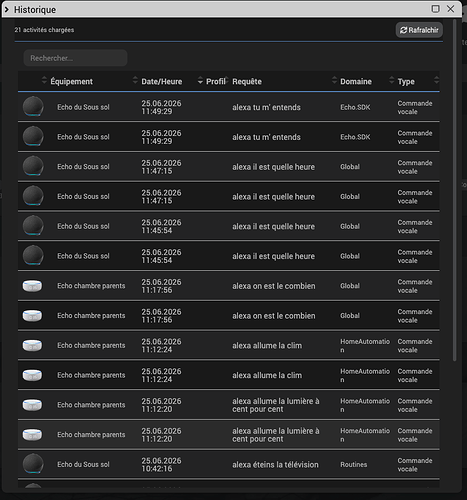467x500 pixels.
Task: Sort table by Requête column header
Action: pyautogui.click(x=247, y=81)
